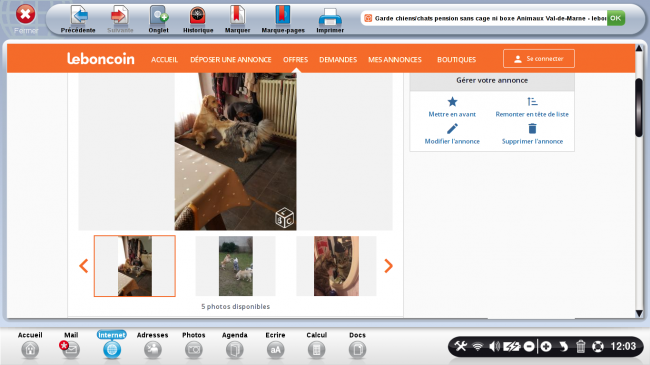The height and width of the screenshot is (365, 650).
Task: Open the Mail app in the dock
Action: tap(70, 345)
